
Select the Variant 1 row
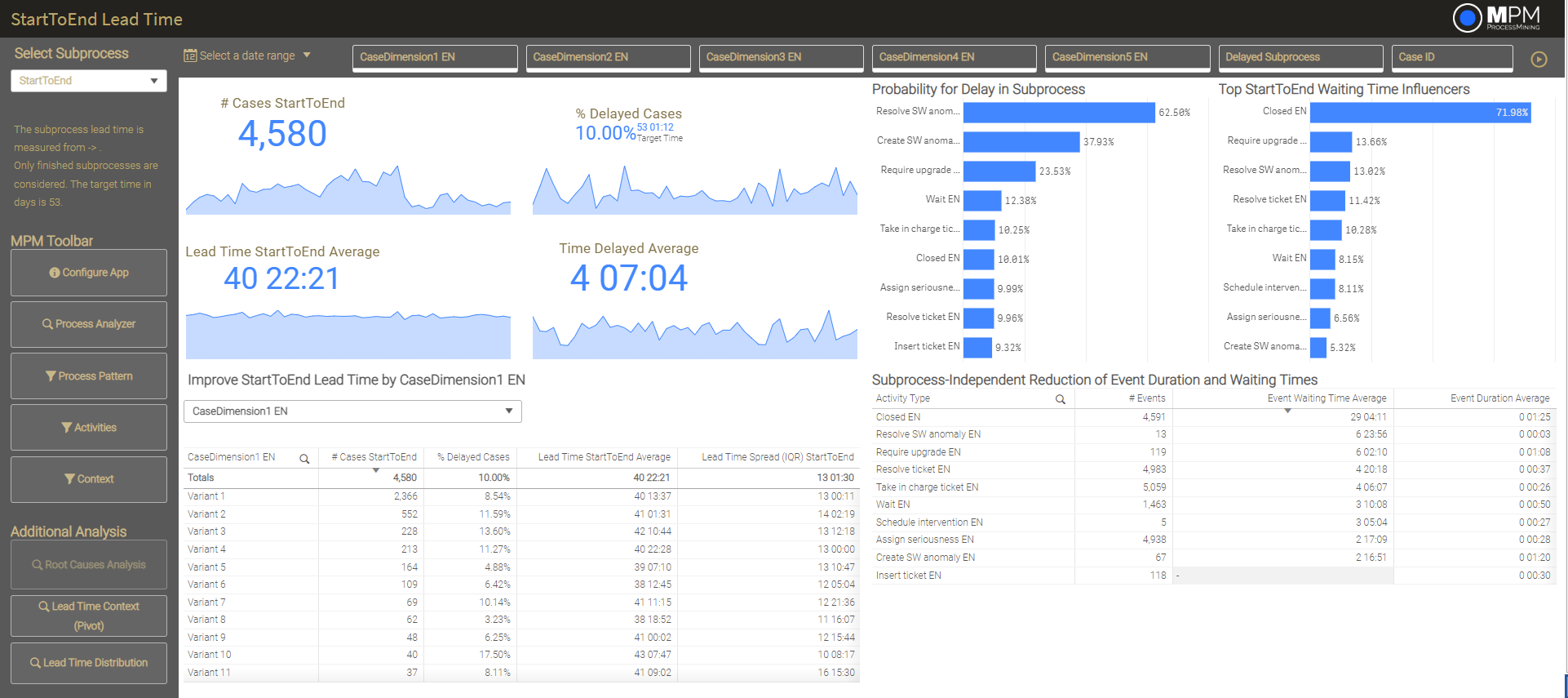tap(520, 496)
